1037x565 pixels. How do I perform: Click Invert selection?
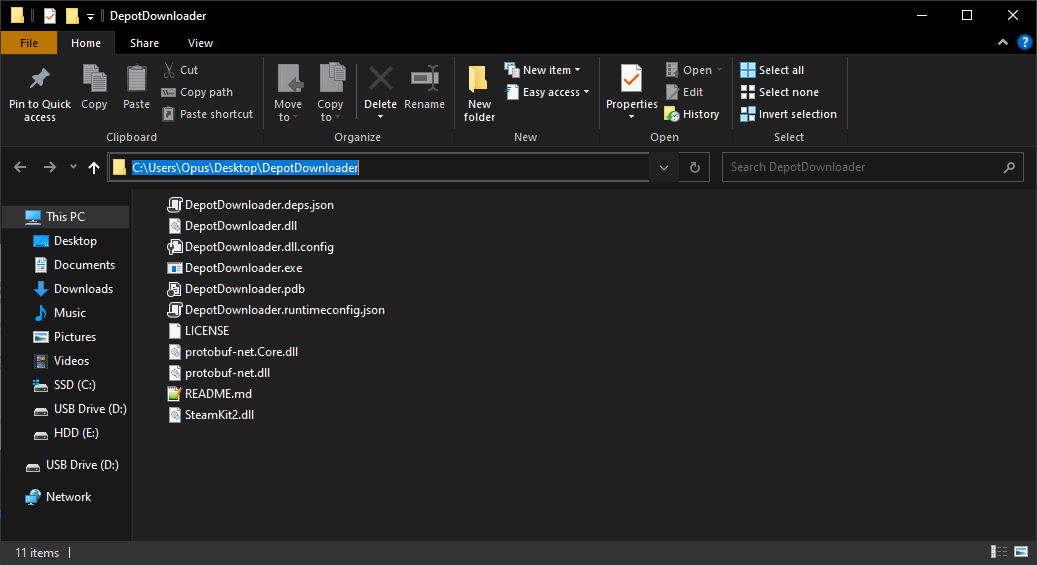pyautogui.click(x=788, y=114)
